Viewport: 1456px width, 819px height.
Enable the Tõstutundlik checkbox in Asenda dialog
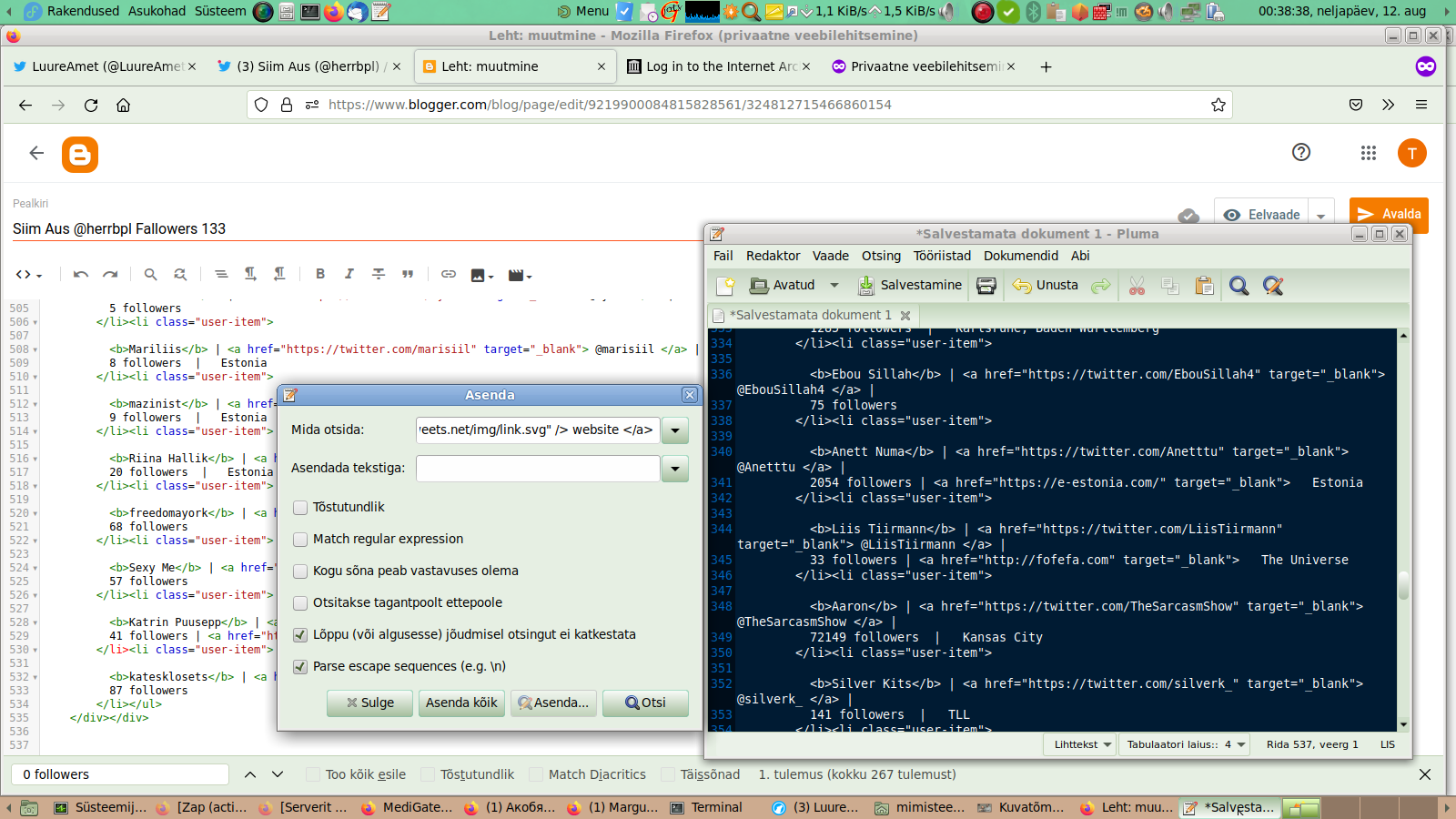pos(300,508)
